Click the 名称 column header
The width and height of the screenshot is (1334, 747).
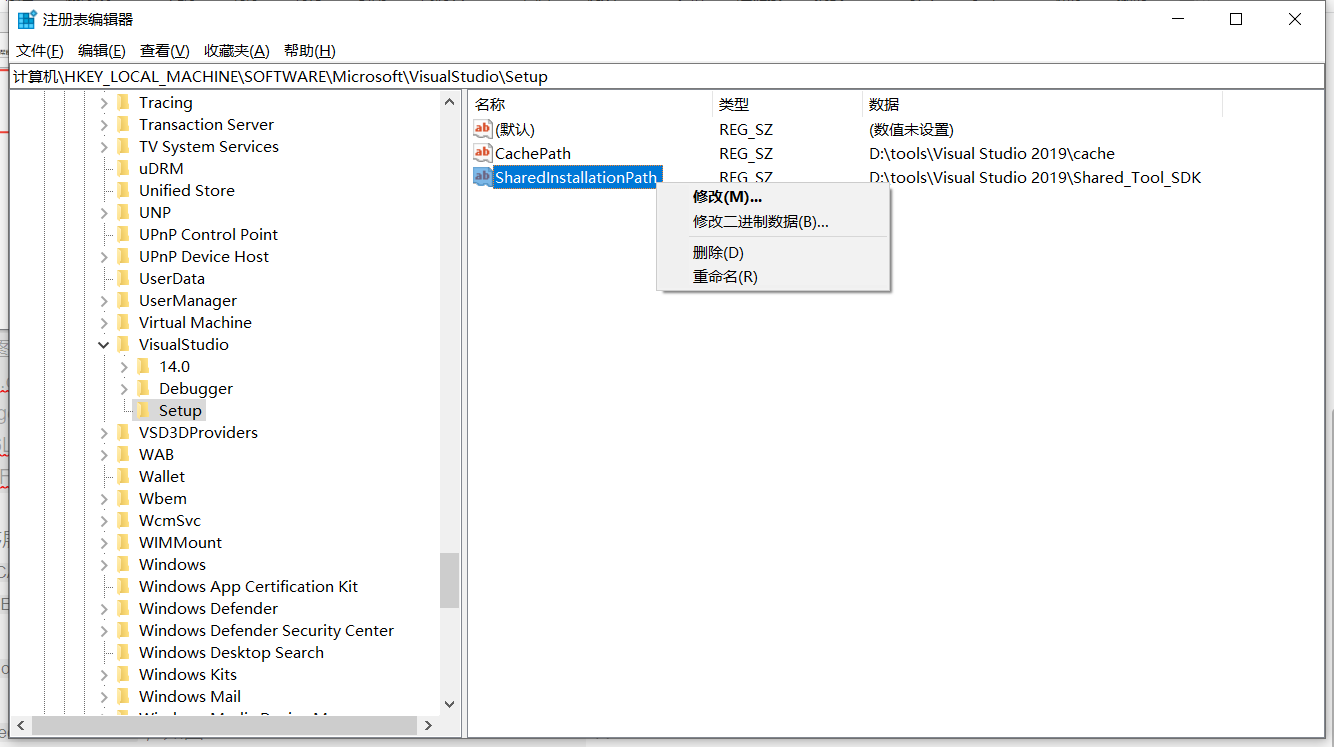pyautogui.click(x=590, y=104)
